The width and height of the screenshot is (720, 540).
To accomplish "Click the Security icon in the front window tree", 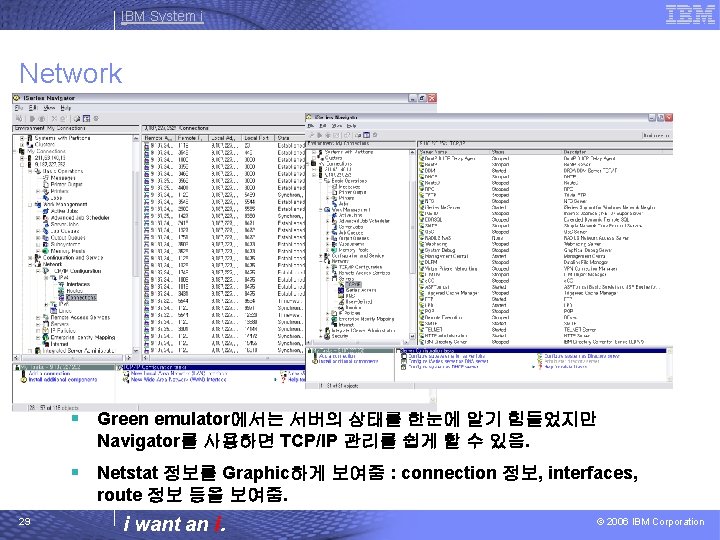I will click(x=327, y=336).
